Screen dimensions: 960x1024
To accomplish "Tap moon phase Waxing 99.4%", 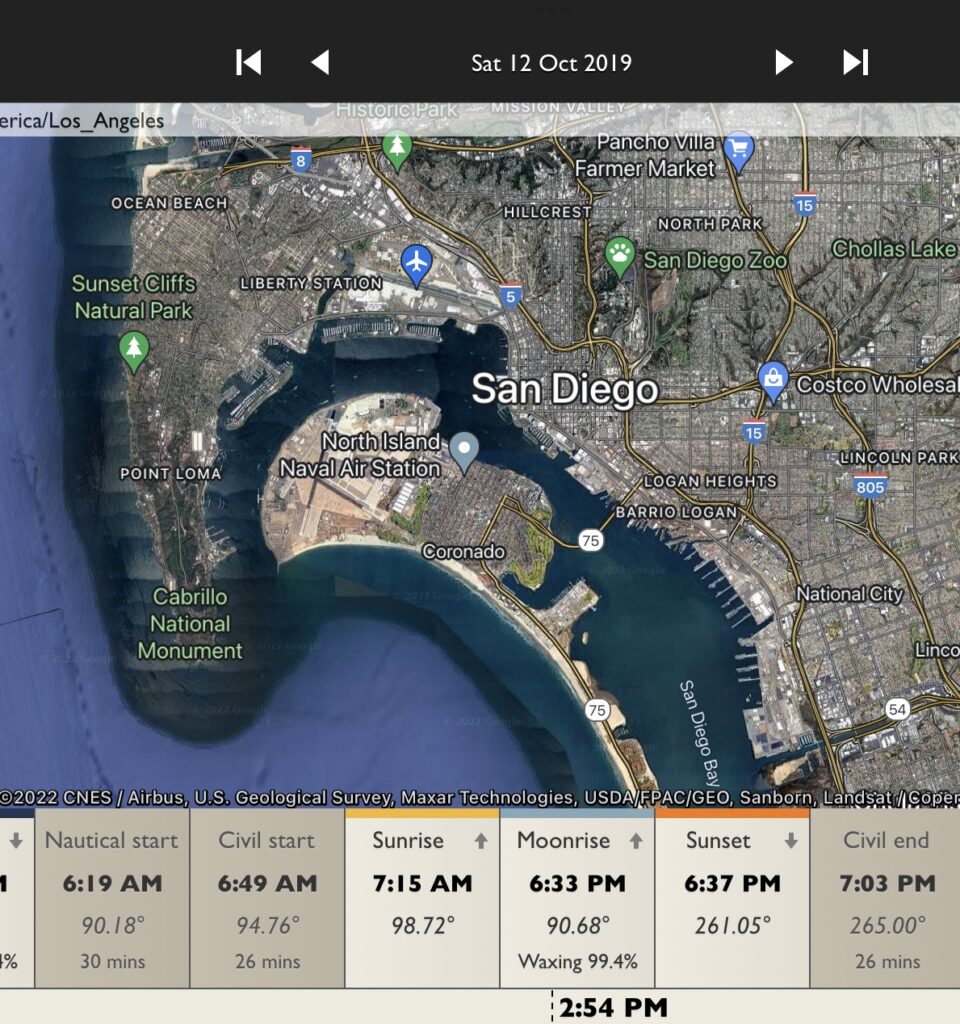I will pyautogui.click(x=577, y=961).
